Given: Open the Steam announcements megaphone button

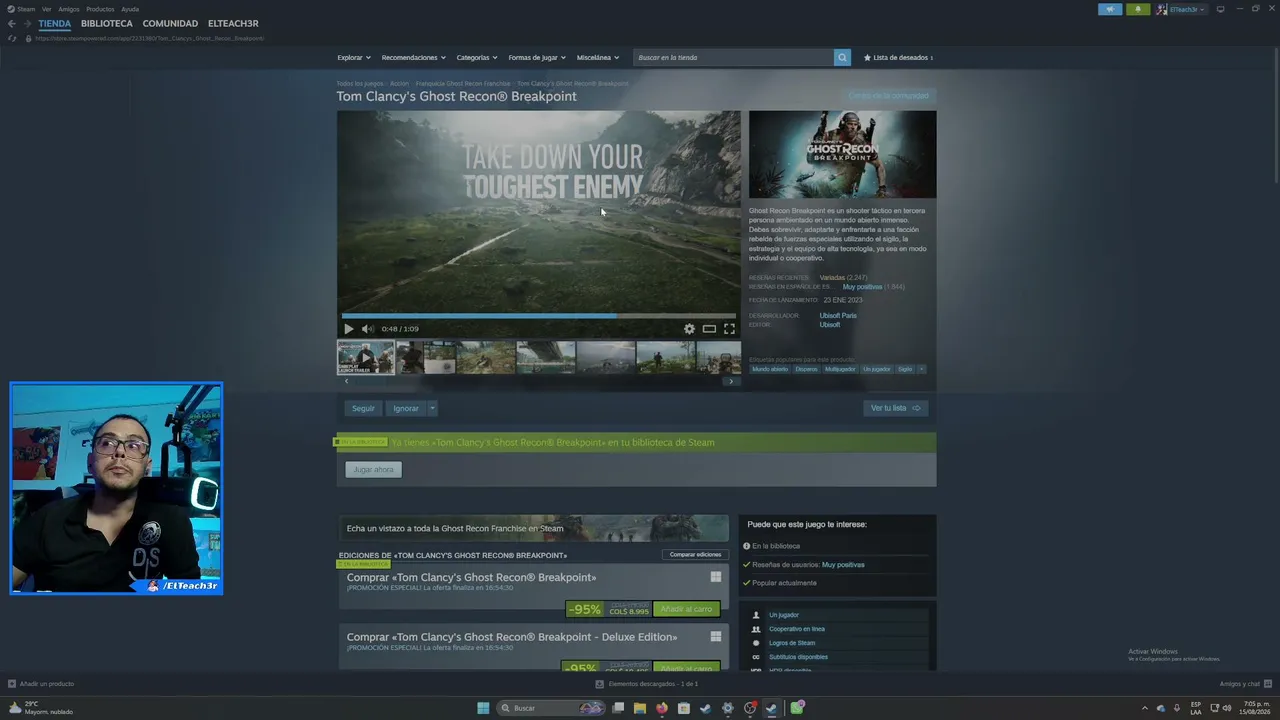Looking at the screenshot, I should click(1110, 9).
